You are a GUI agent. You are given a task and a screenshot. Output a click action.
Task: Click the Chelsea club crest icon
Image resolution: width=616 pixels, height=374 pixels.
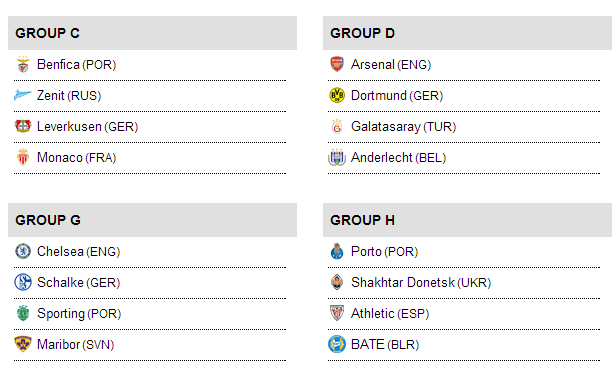click(23, 251)
